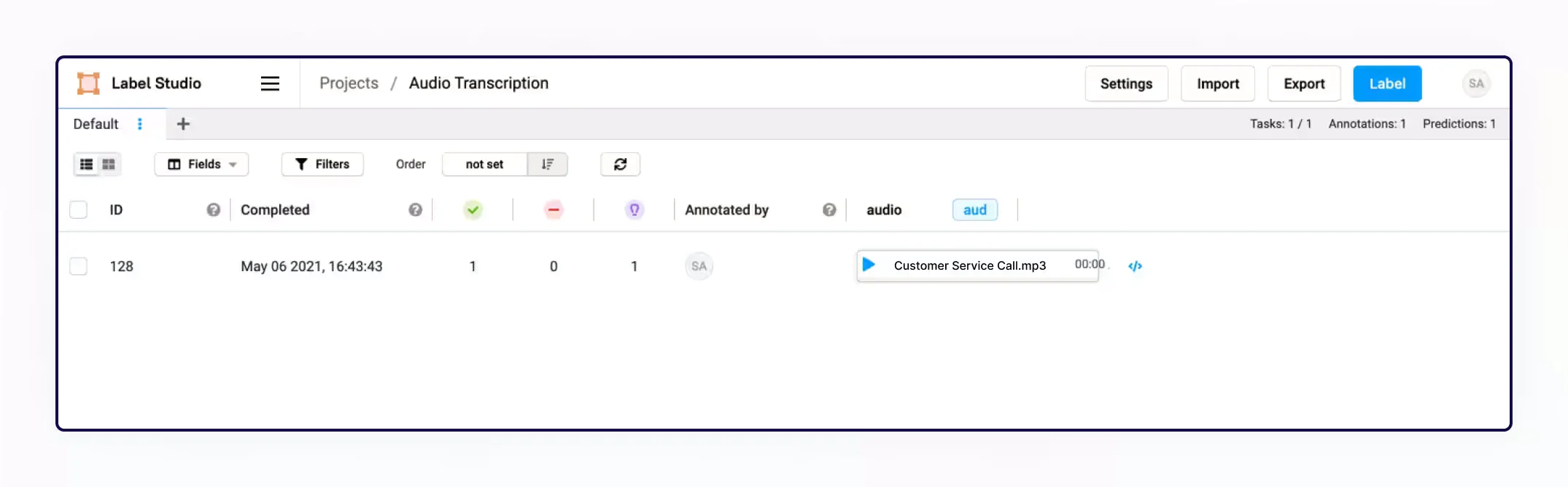Go to Projects breadcrumb

pos(349,84)
